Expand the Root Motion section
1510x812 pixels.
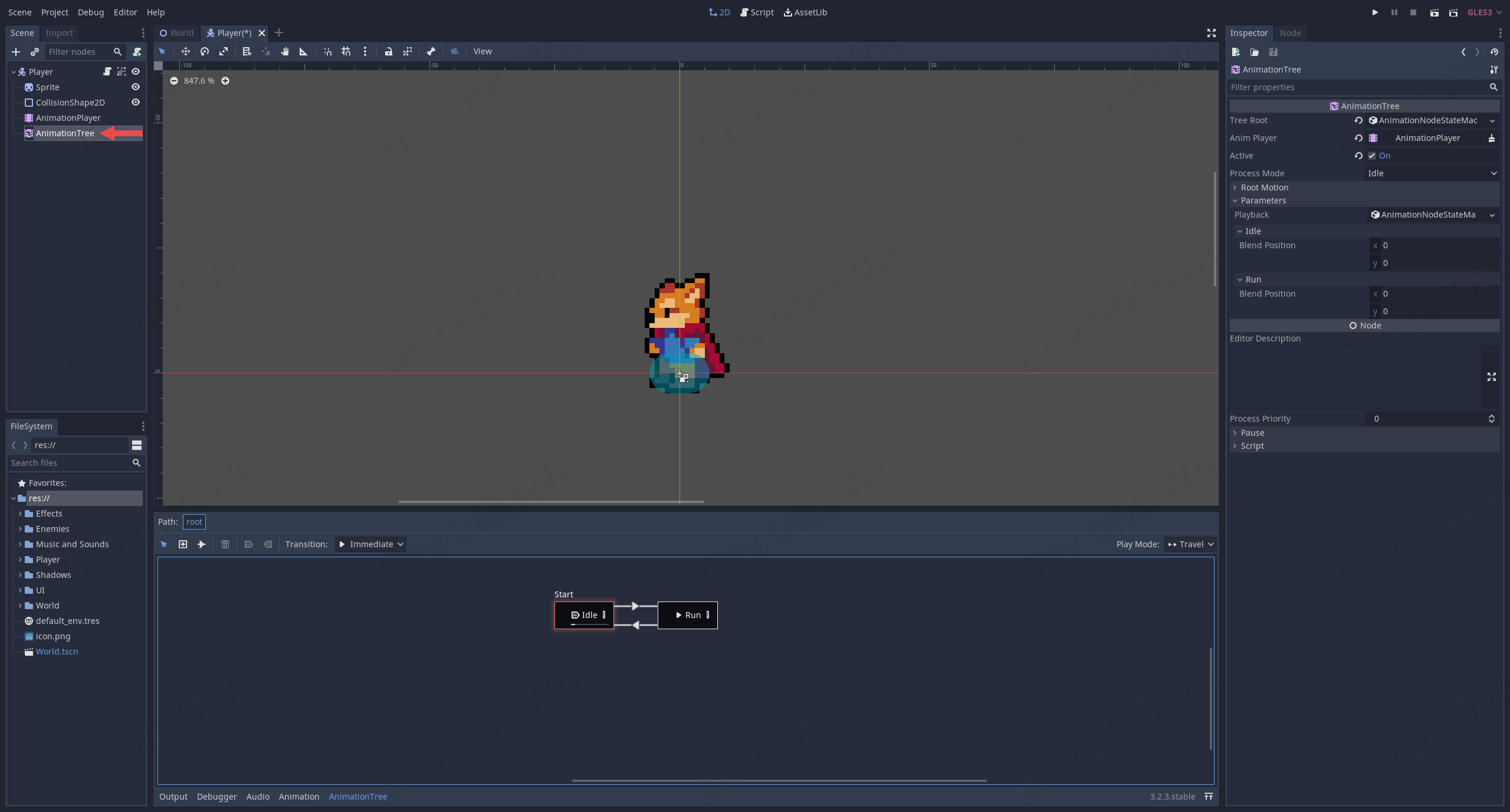(x=1264, y=188)
